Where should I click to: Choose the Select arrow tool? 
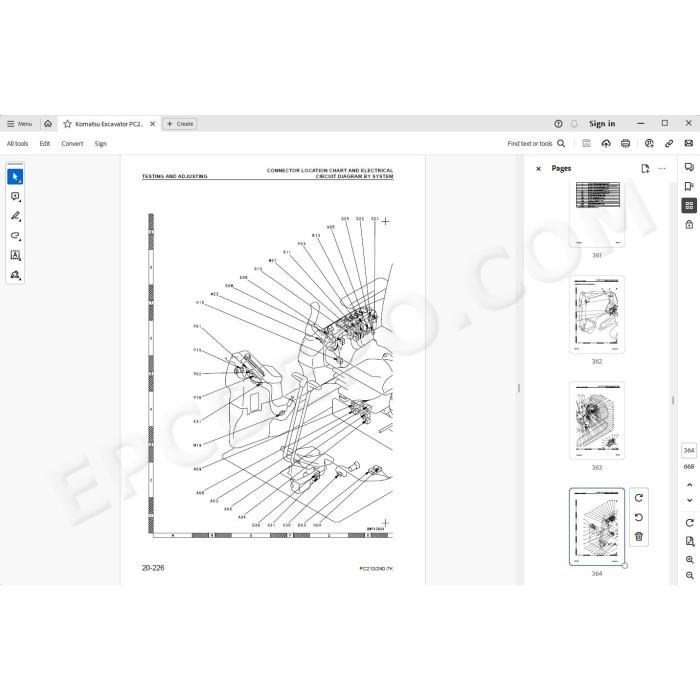click(x=15, y=177)
